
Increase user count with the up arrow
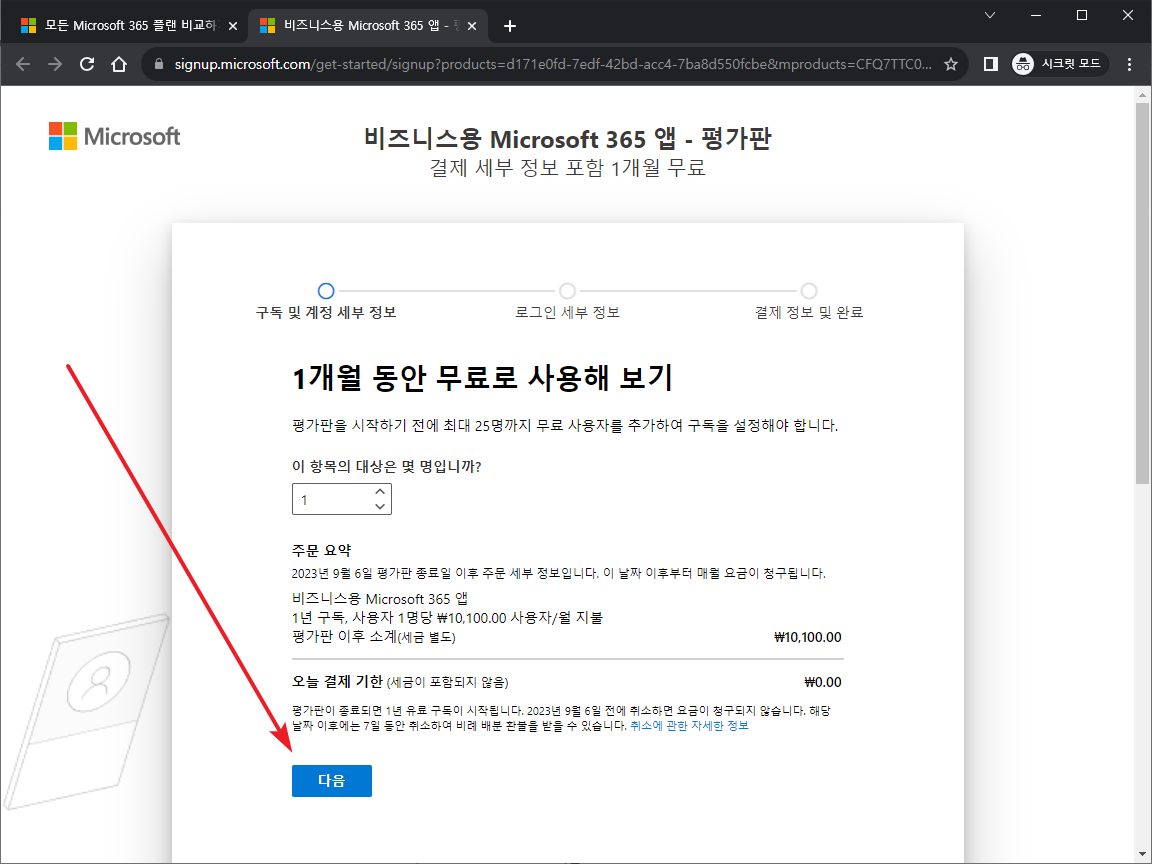pyautogui.click(x=380, y=492)
